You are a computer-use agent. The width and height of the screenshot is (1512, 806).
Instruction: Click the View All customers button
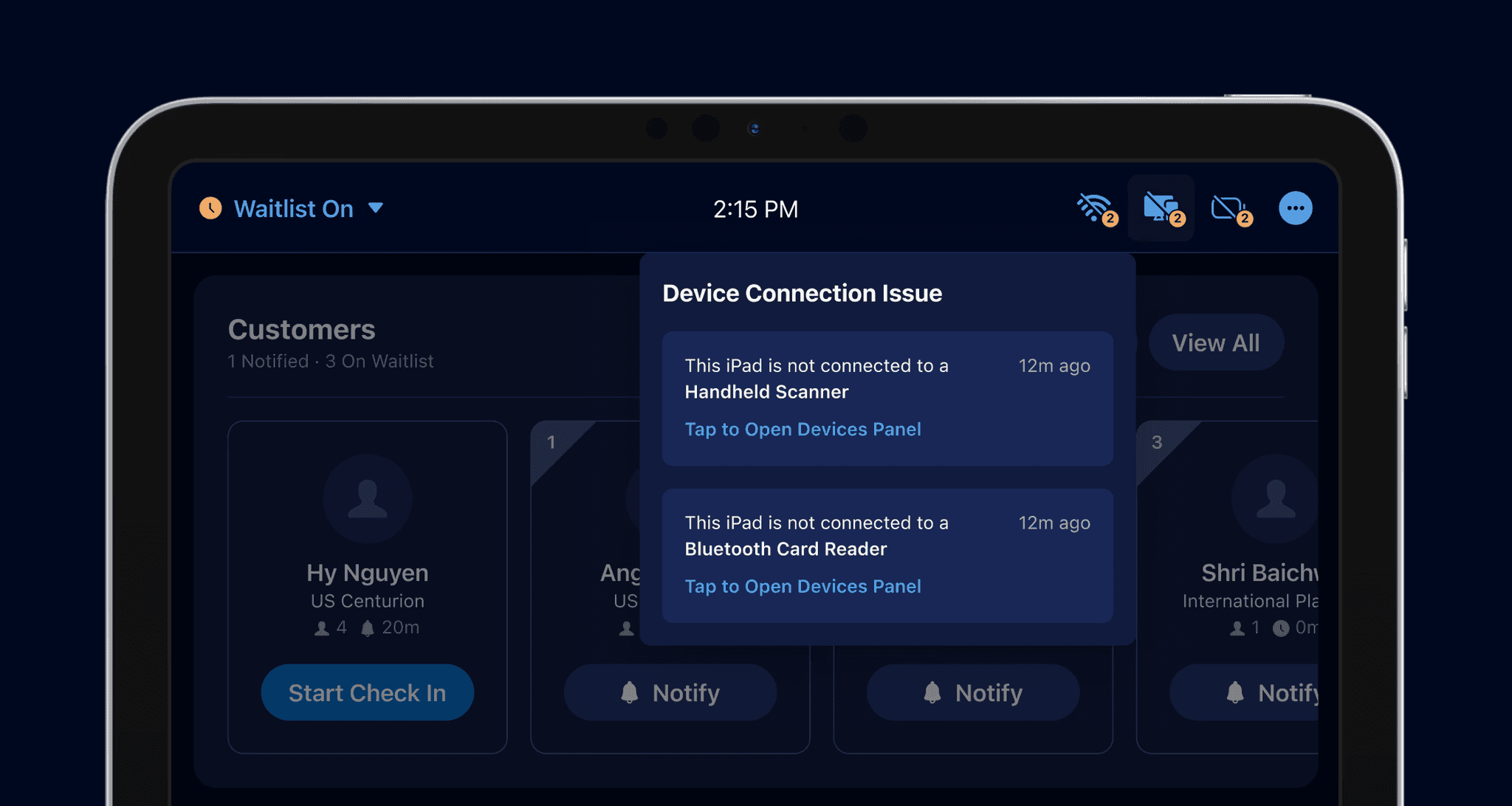pyautogui.click(x=1215, y=342)
